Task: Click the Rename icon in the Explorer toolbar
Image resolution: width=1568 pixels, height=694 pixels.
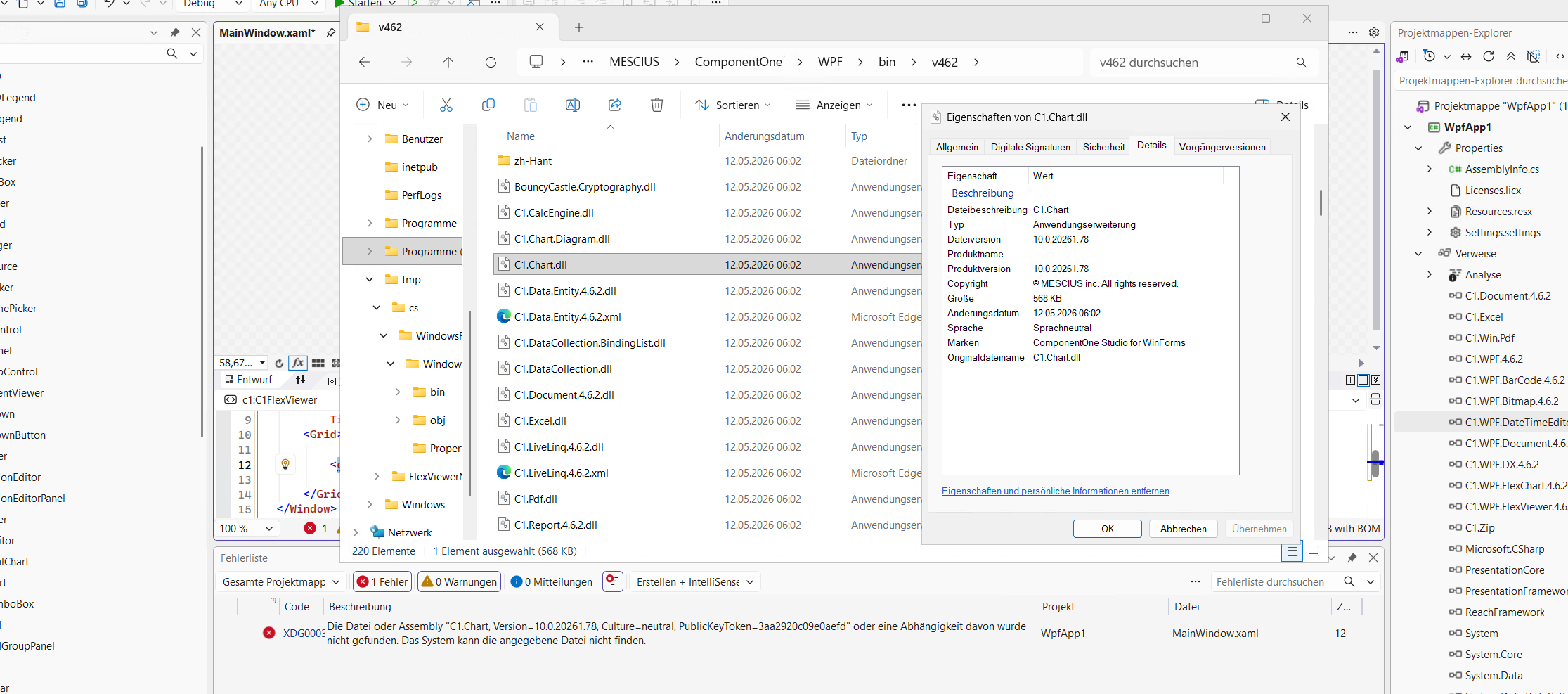Action: click(x=572, y=105)
